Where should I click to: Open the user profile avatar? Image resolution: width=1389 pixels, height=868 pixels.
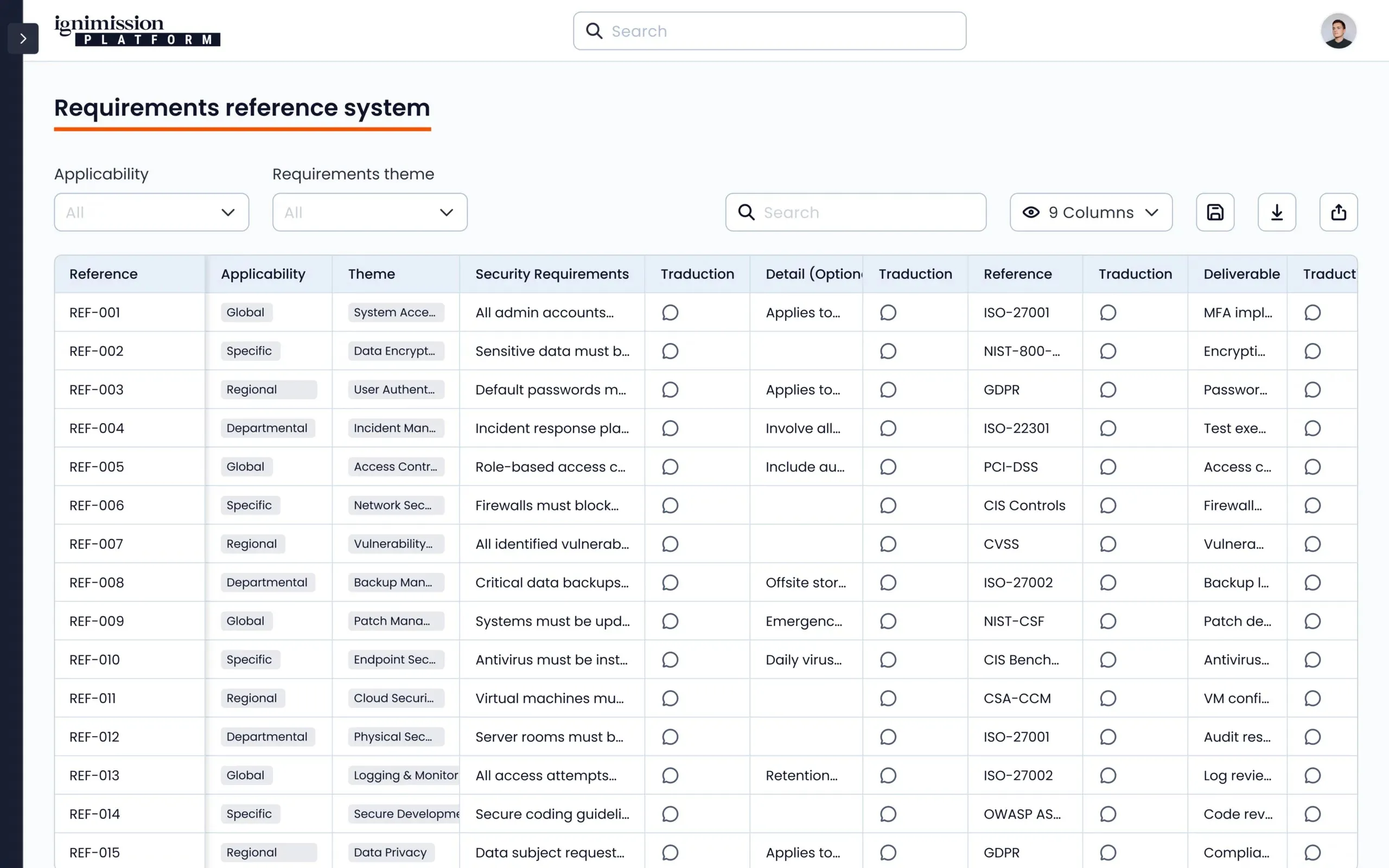coord(1338,31)
